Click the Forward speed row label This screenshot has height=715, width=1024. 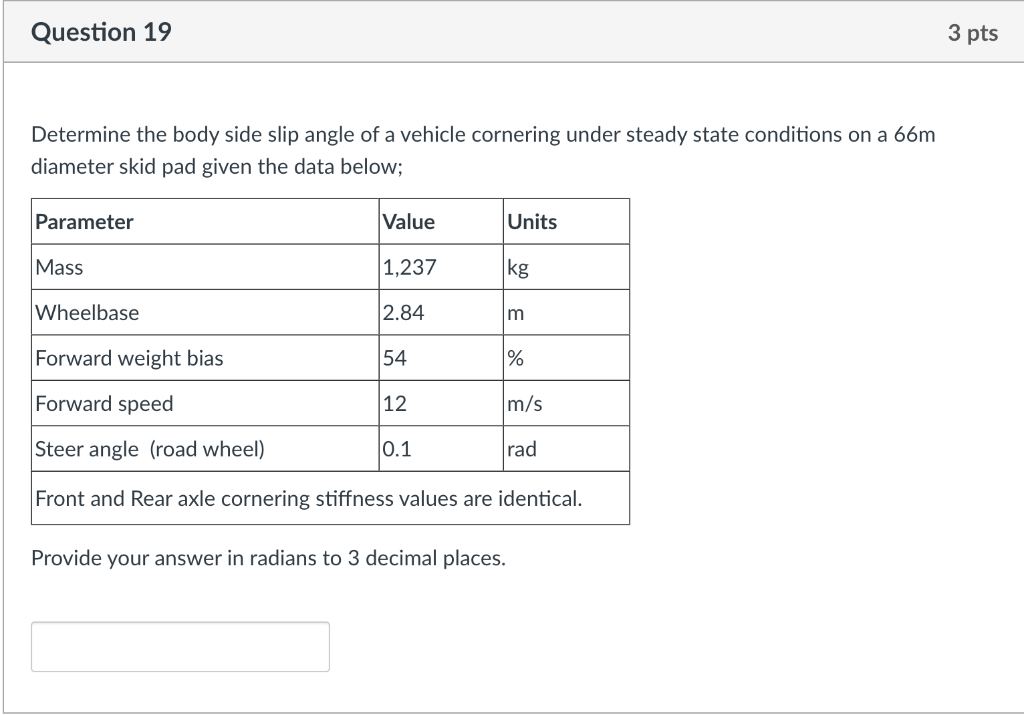104,403
